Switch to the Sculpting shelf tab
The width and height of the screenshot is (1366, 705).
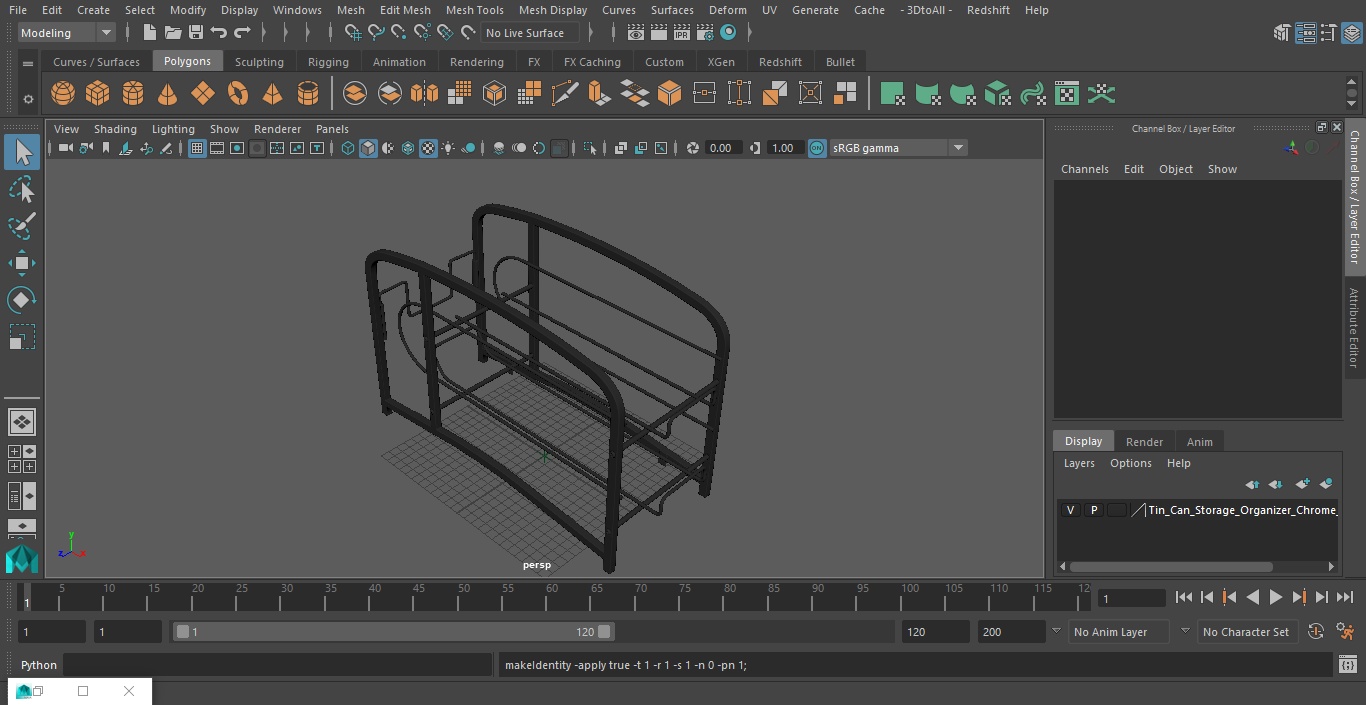(x=259, y=62)
